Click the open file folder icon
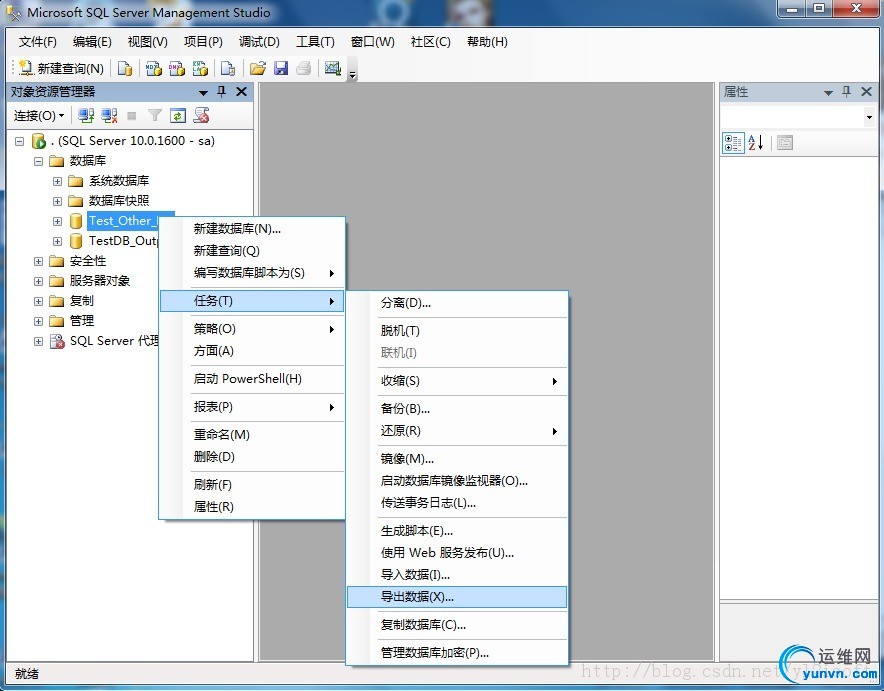The image size is (884, 691). 258,69
